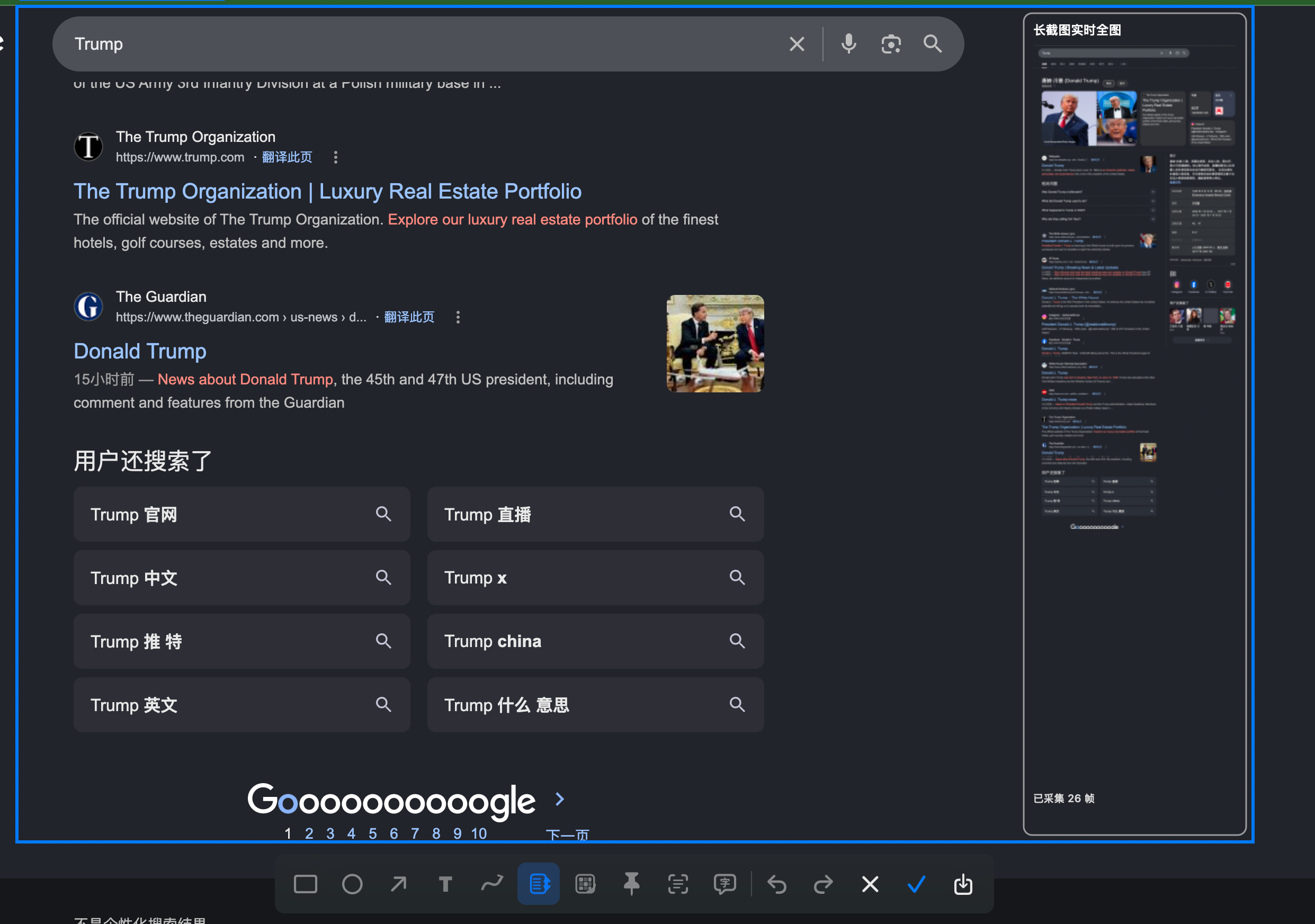Screen dimensions: 1315x924
Task: Click The Guardian favicon icon
Action: click(x=89, y=306)
